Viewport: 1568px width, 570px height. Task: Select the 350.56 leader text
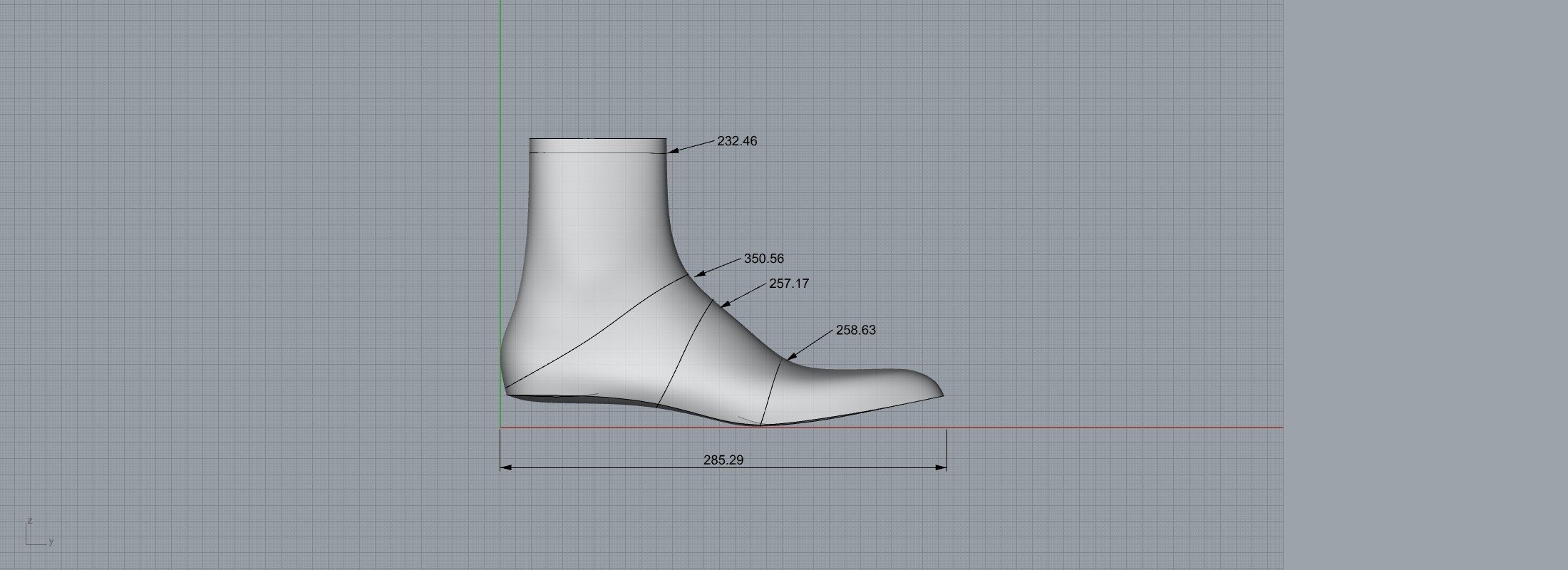[x=763, y=259]
